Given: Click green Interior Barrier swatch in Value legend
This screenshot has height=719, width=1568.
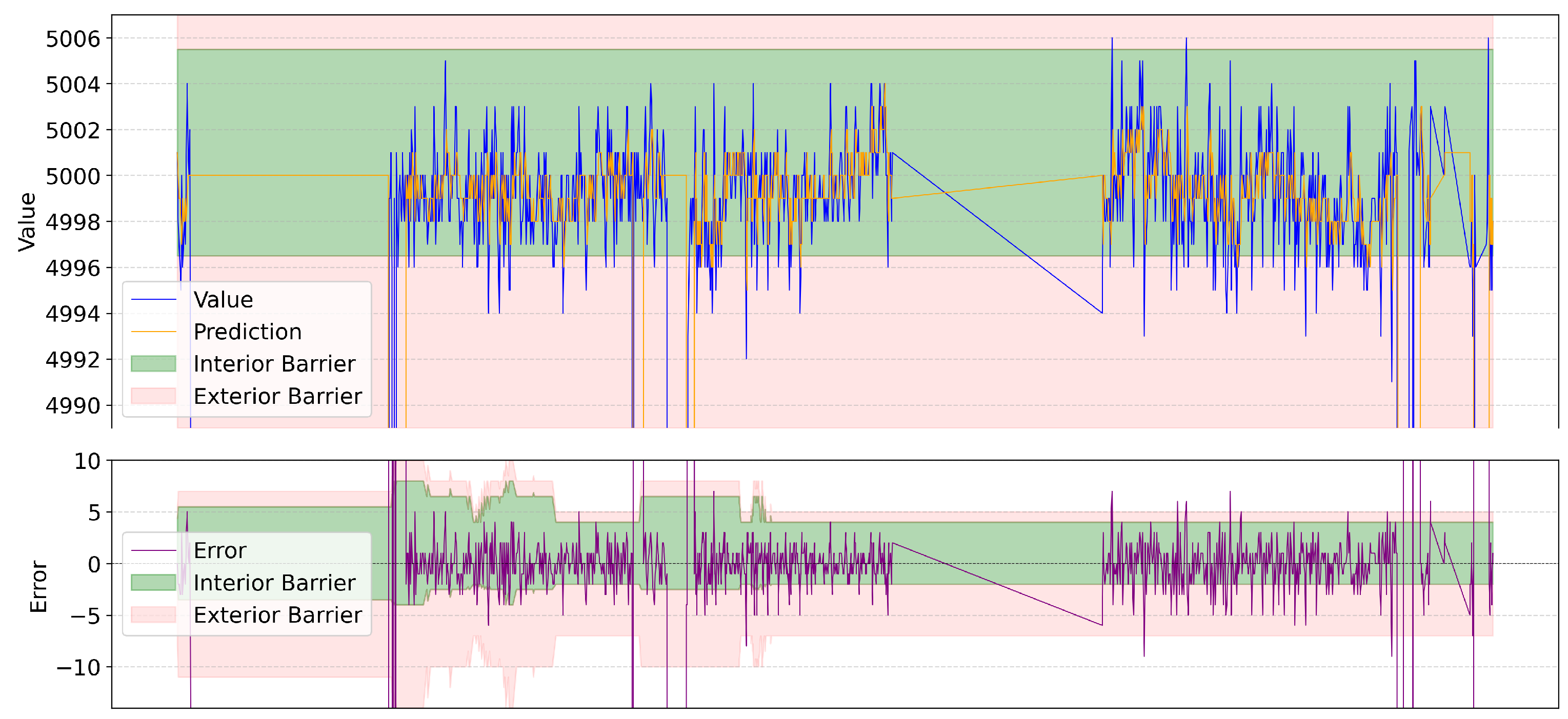Looking at the screenshot, I should pyautogui.click(x=153, y=364).
